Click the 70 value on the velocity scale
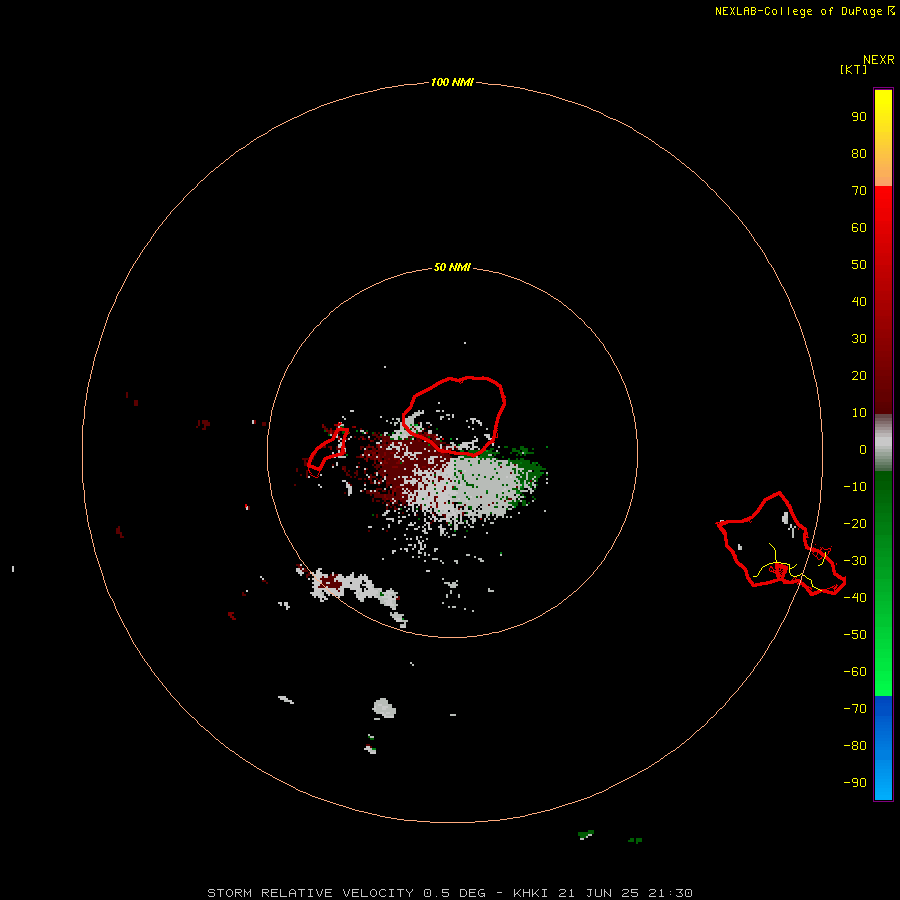Screen dimensions: 900x900 859,191
